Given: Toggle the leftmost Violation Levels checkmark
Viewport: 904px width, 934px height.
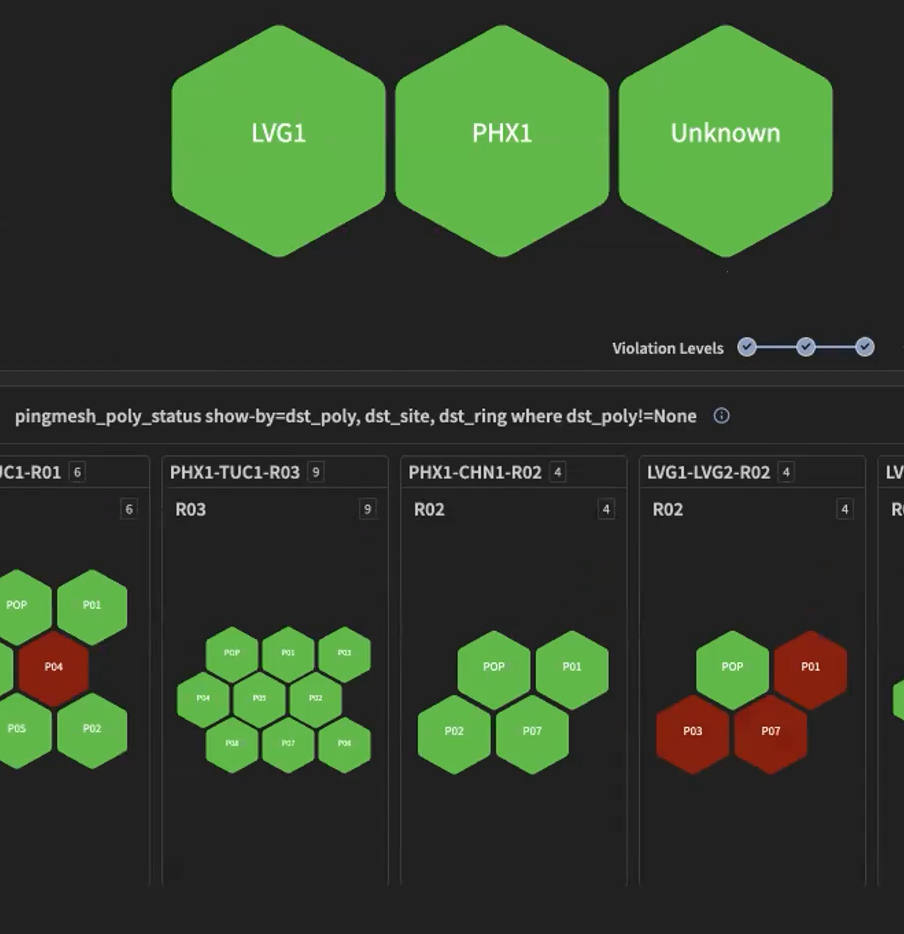Looking at the screenshot, I should click(x=747, y=347).
